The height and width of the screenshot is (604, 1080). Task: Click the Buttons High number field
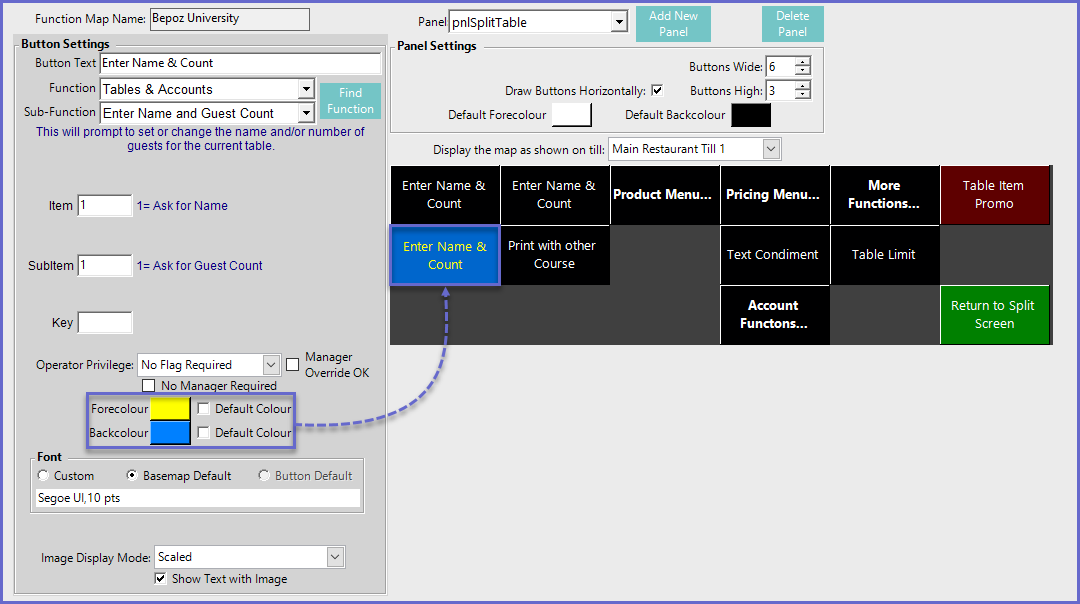click(780, 90)
